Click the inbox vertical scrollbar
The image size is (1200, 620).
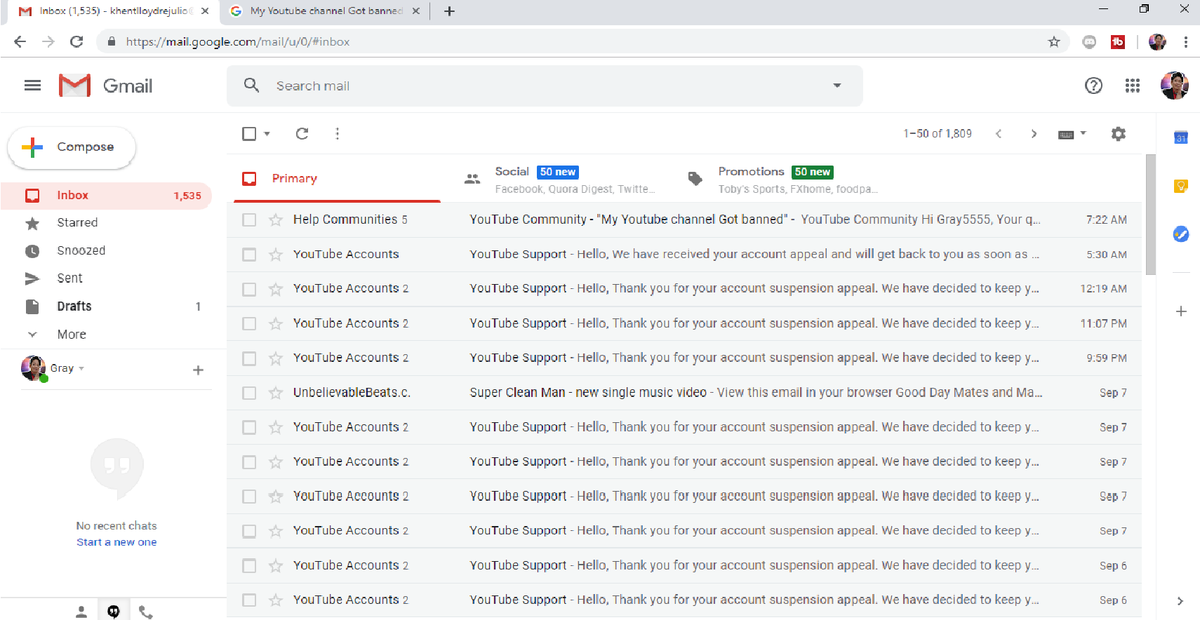(1150, 214)
